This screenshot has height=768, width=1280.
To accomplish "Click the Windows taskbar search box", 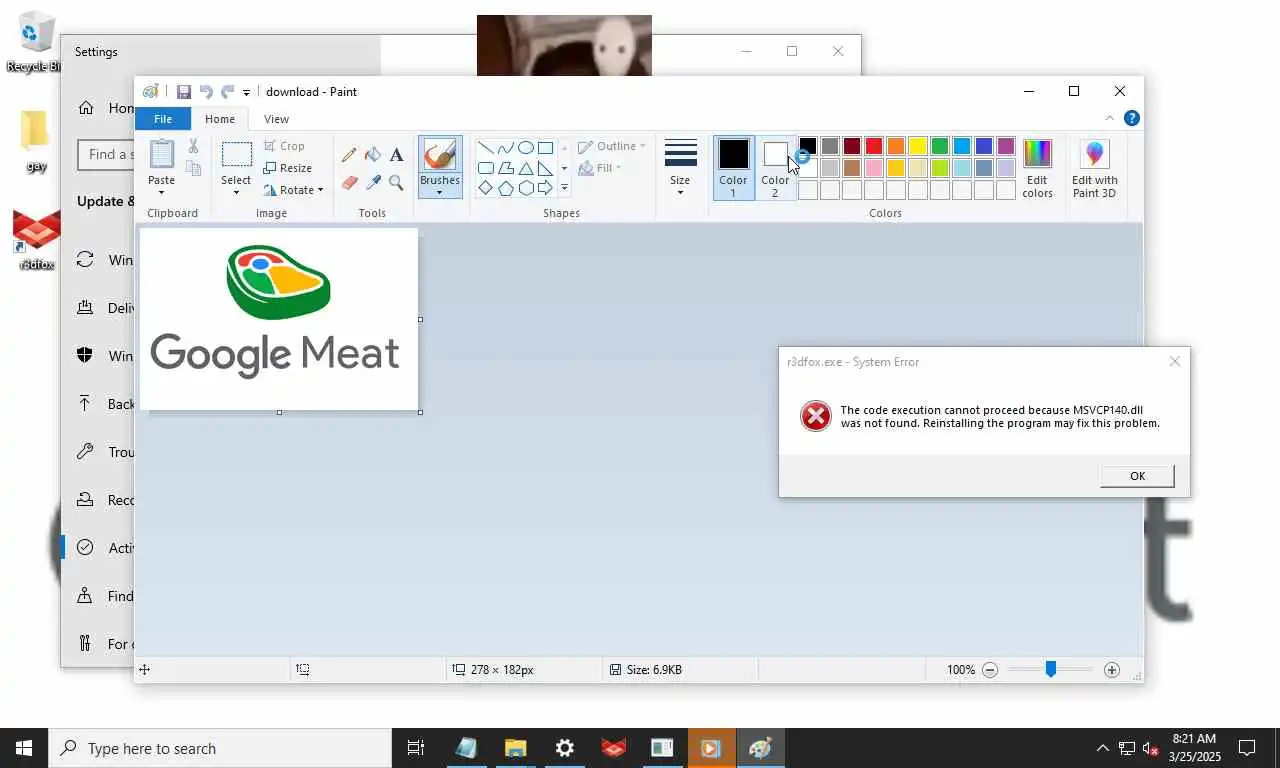I will 220,748.
